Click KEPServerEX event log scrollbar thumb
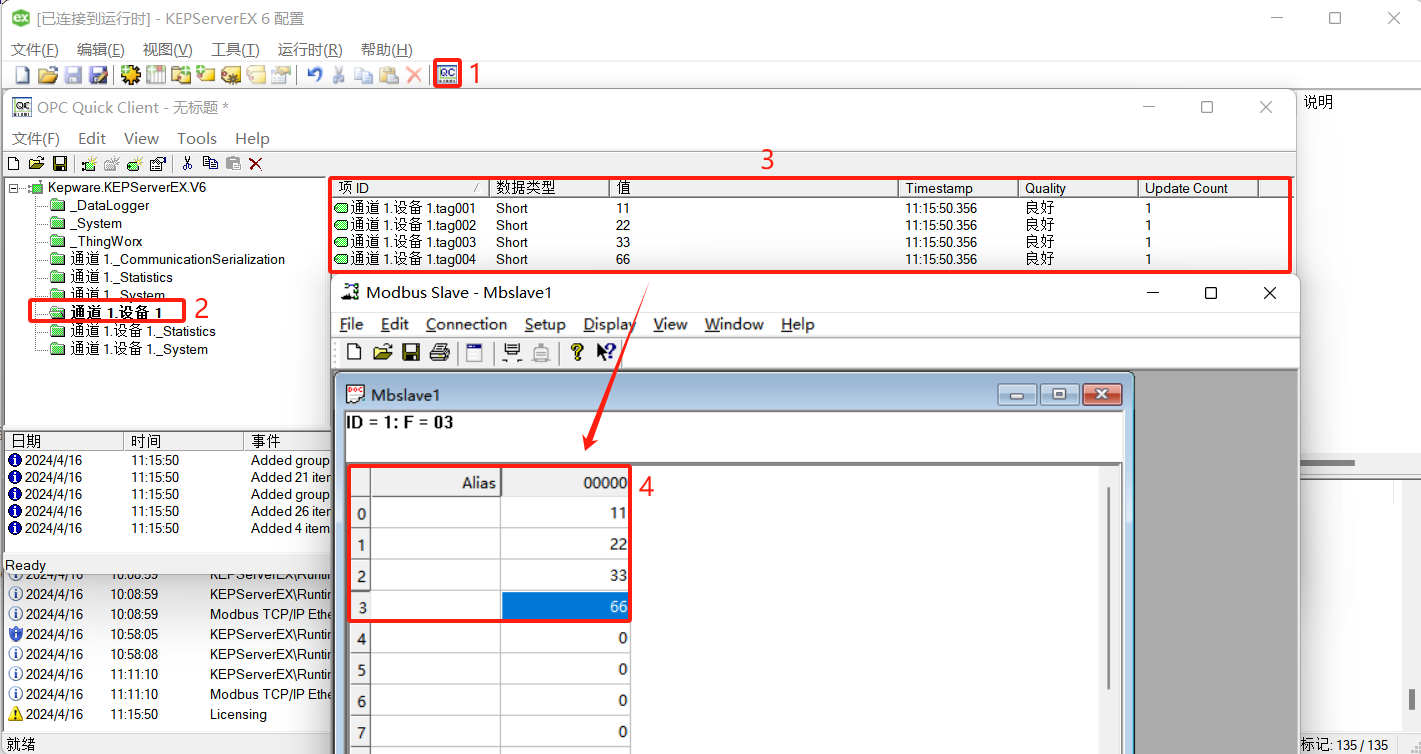Viewport: 1421px width, 754px height. pyautogui.click(x=1412, y=698)
